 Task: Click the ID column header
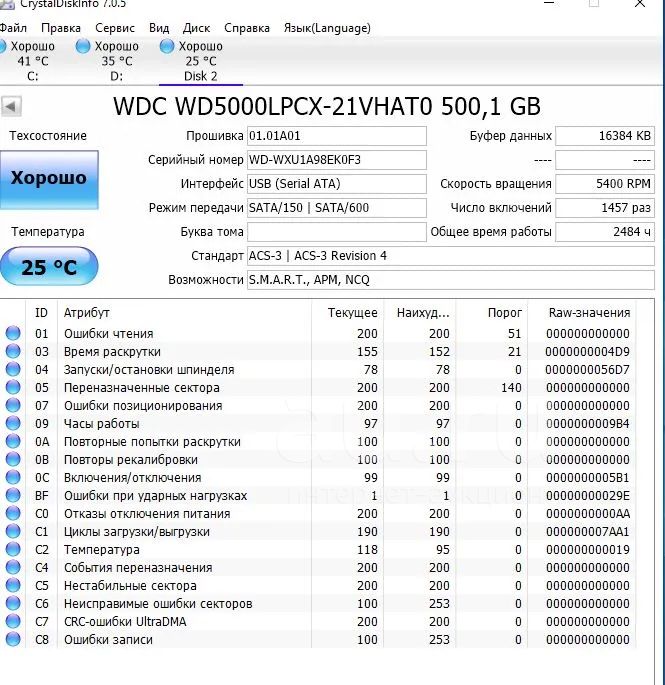tap(42, 313)
